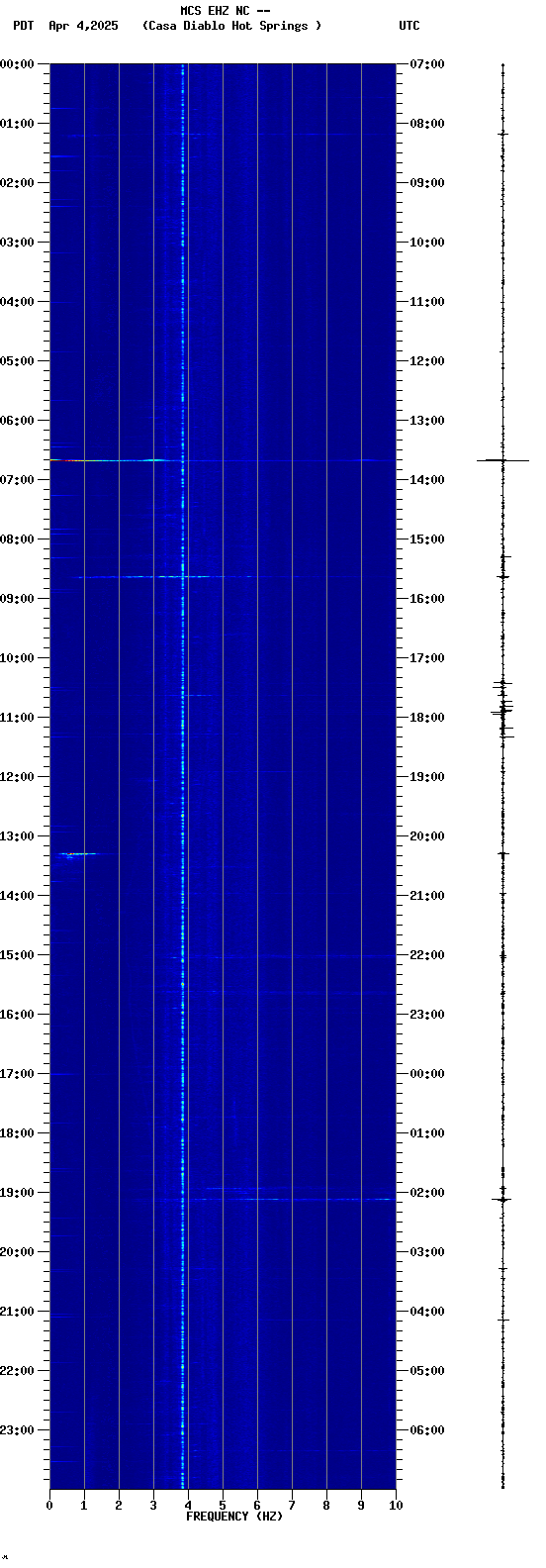
Task: Click the 'PDT' timezone label
Action: pos(24,26)
